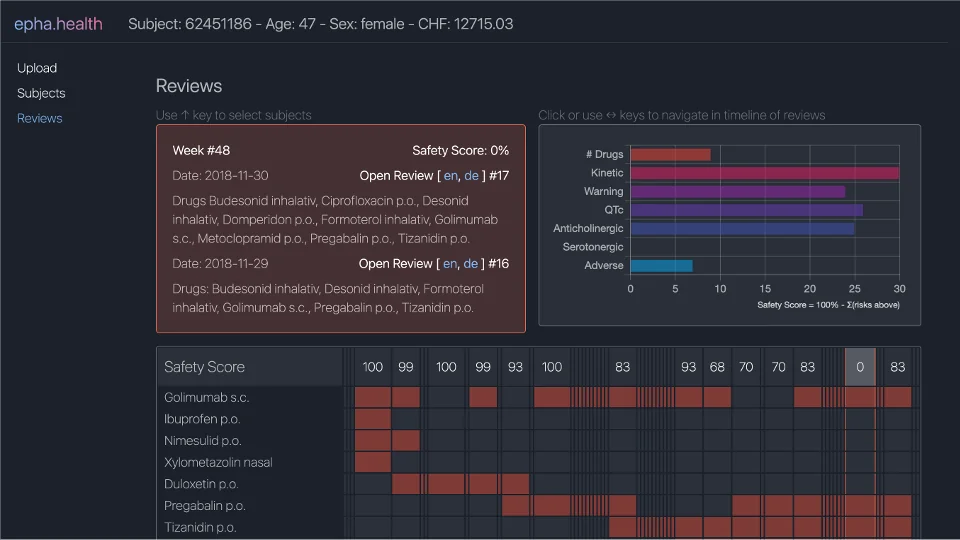Open review #16 in German (de)

point(470,264)
